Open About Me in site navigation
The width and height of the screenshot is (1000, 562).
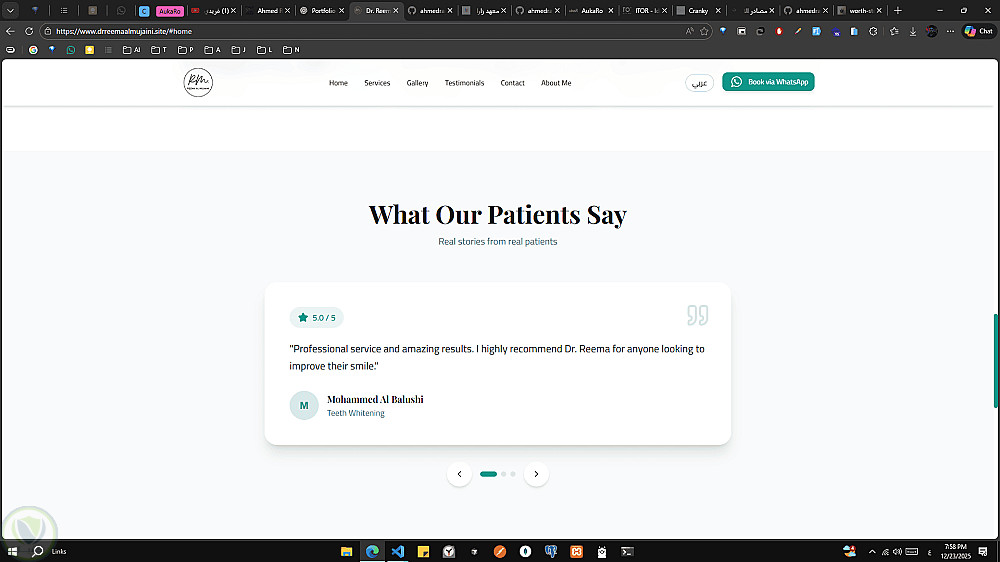coord(556,83)
